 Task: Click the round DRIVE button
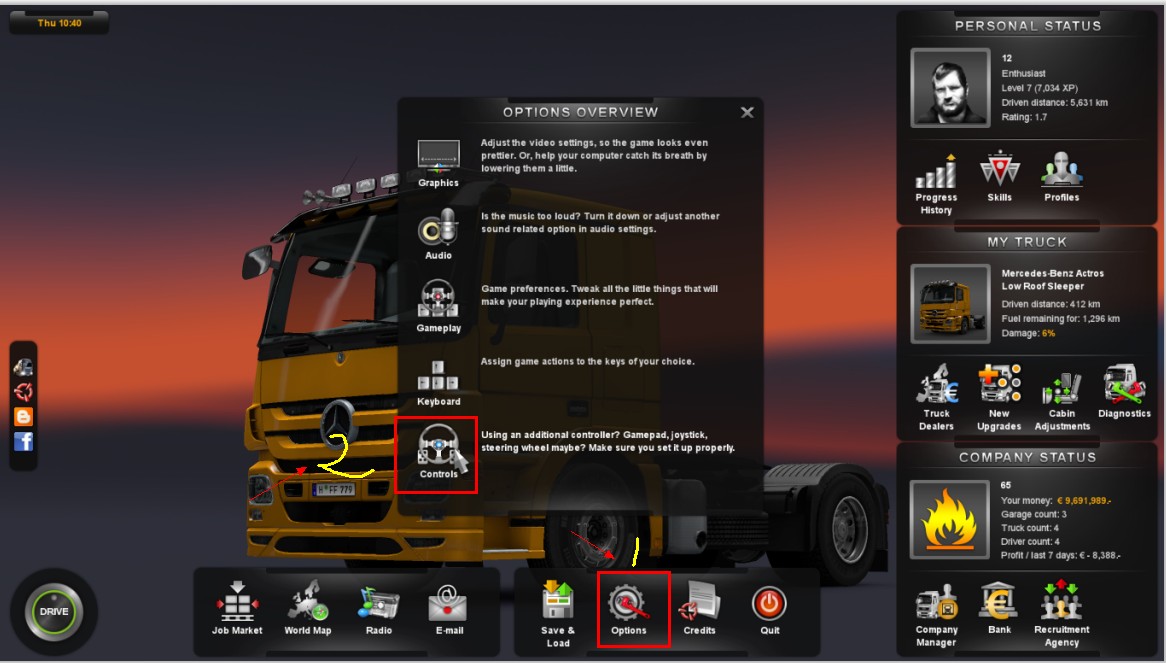54,612
